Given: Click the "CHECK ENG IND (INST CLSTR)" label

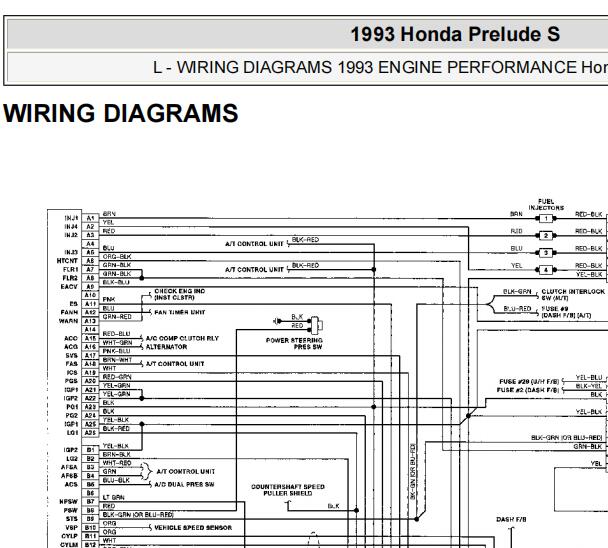Looking at the screenshot, I should point(180,294).
